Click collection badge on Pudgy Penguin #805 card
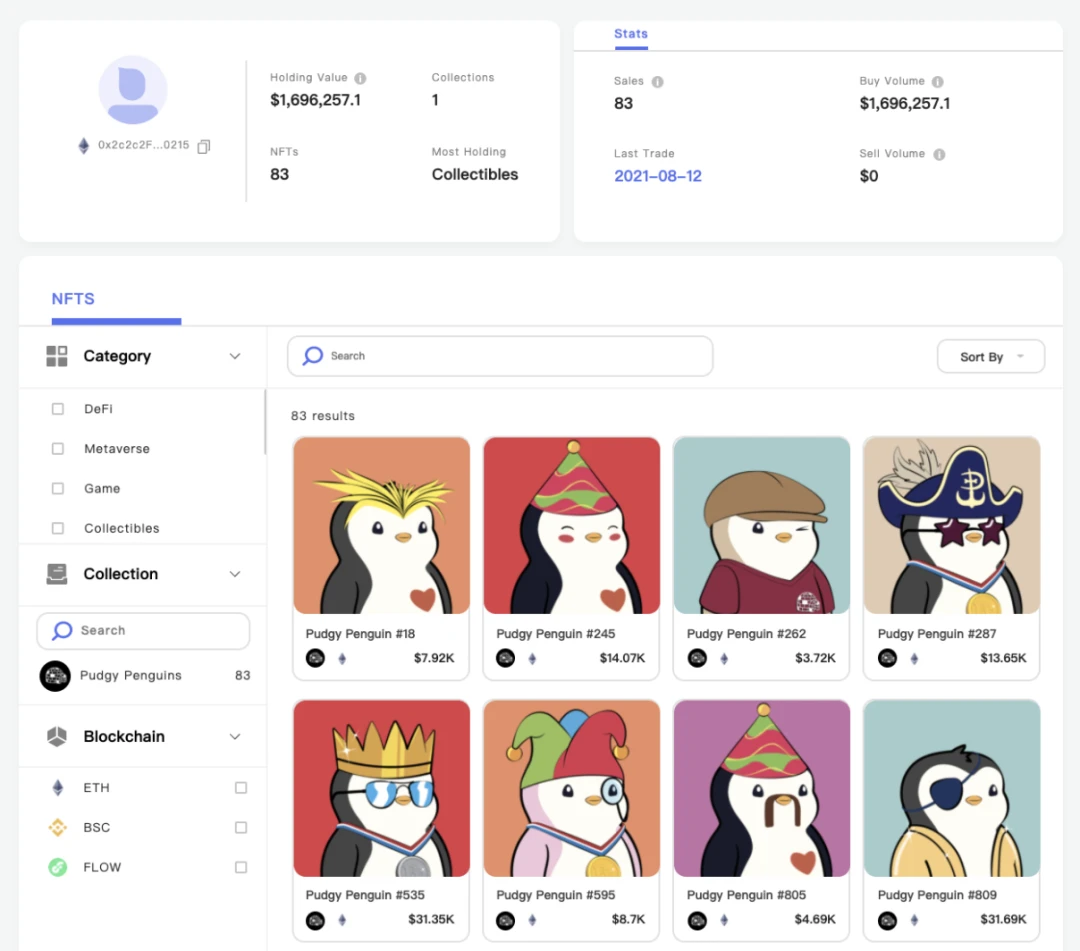The image size is (1080, 951). tap(697, 920)
